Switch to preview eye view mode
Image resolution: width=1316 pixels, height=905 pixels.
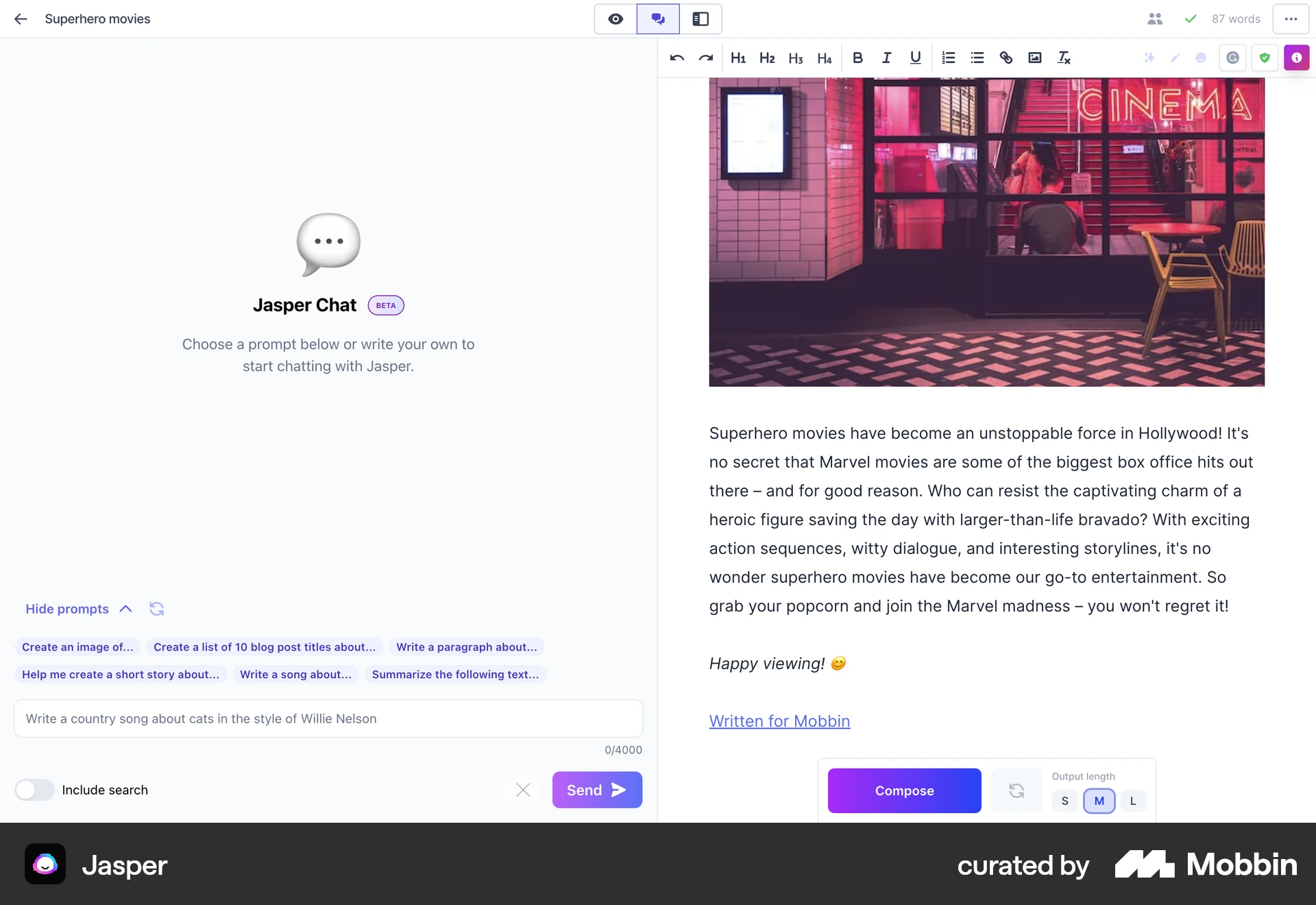(616, 19)
